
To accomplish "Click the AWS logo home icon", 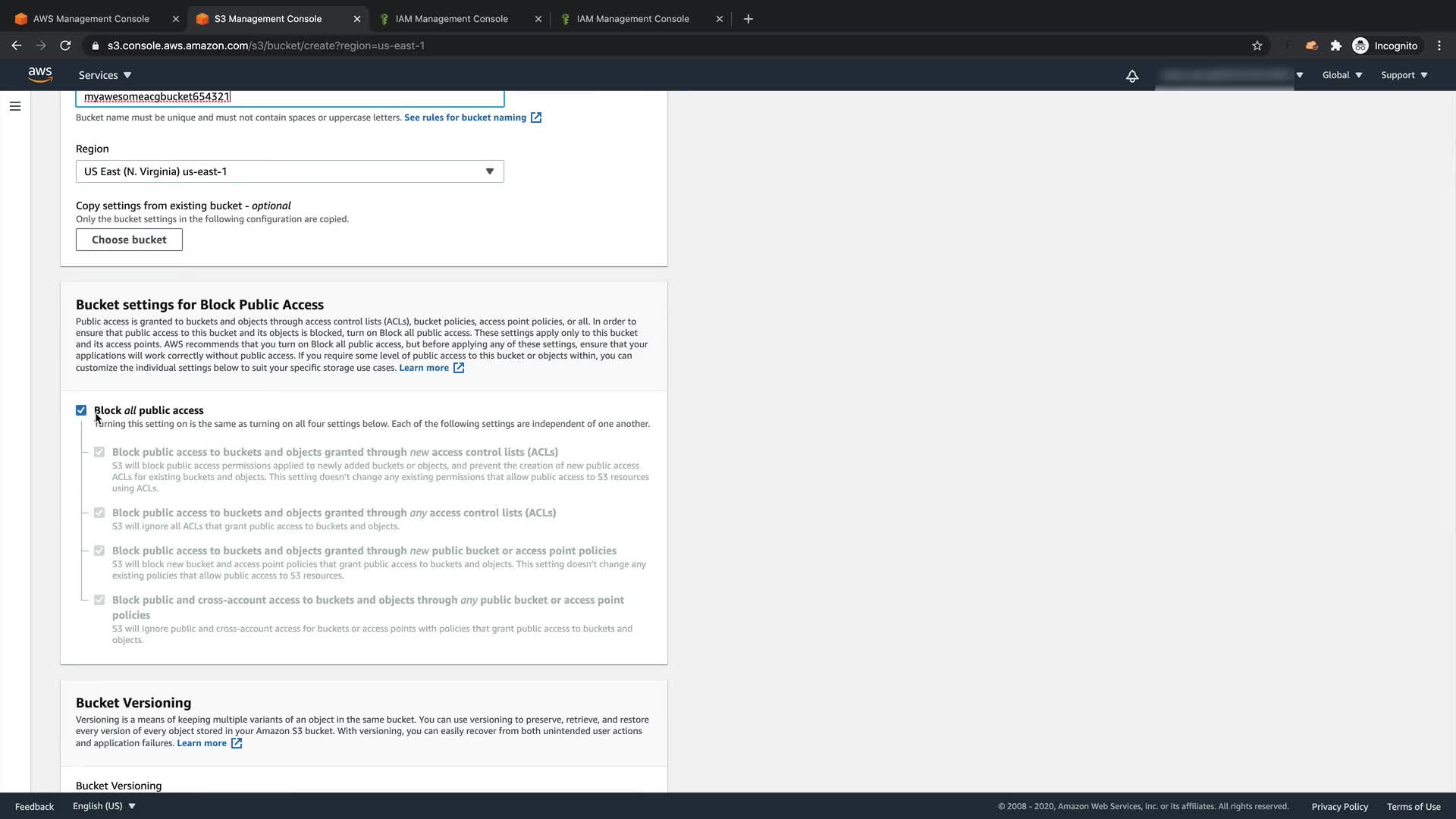I will pyautogui.click(x=39, y=74).
